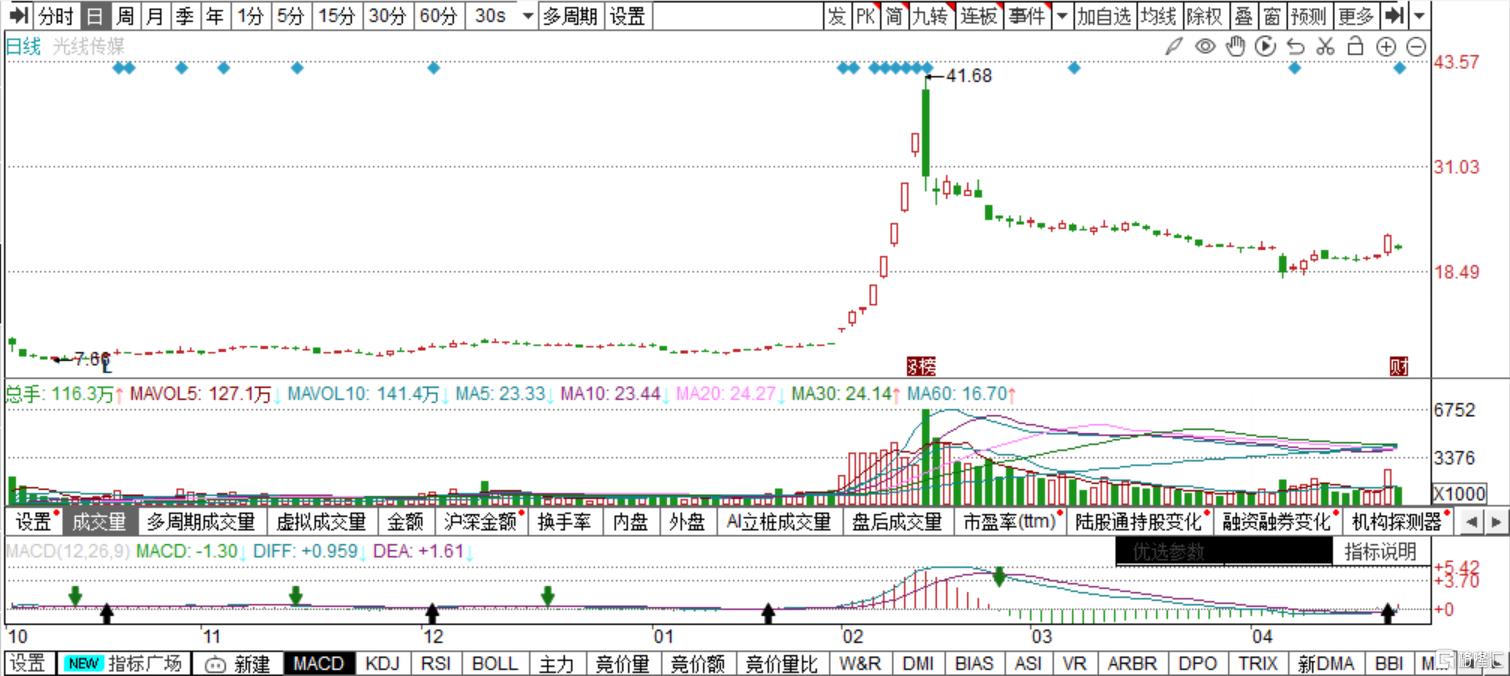Open the 更多 more menu

tap(1356, 16)
